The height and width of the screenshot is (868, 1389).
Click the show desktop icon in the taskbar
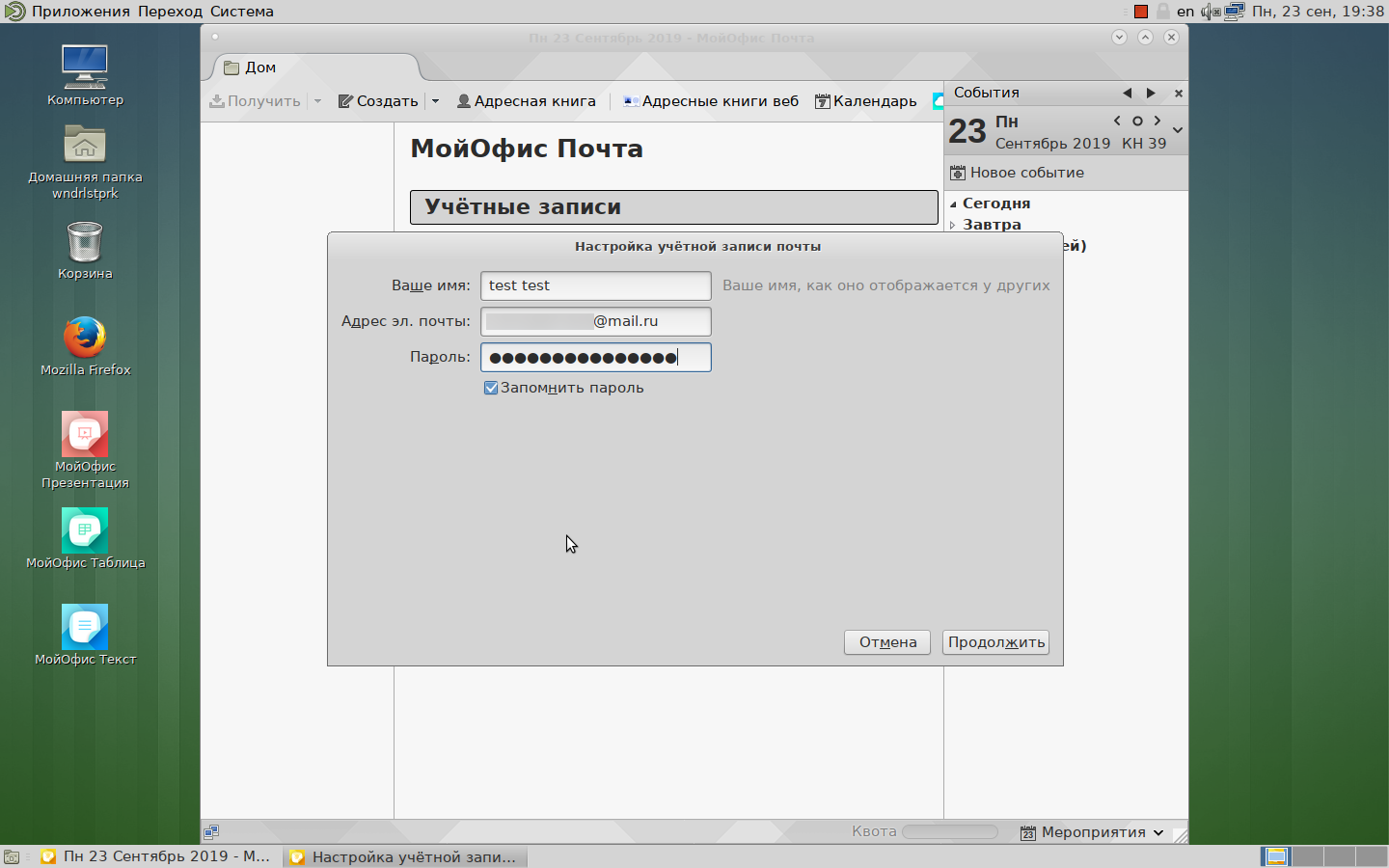click(12, 856)
